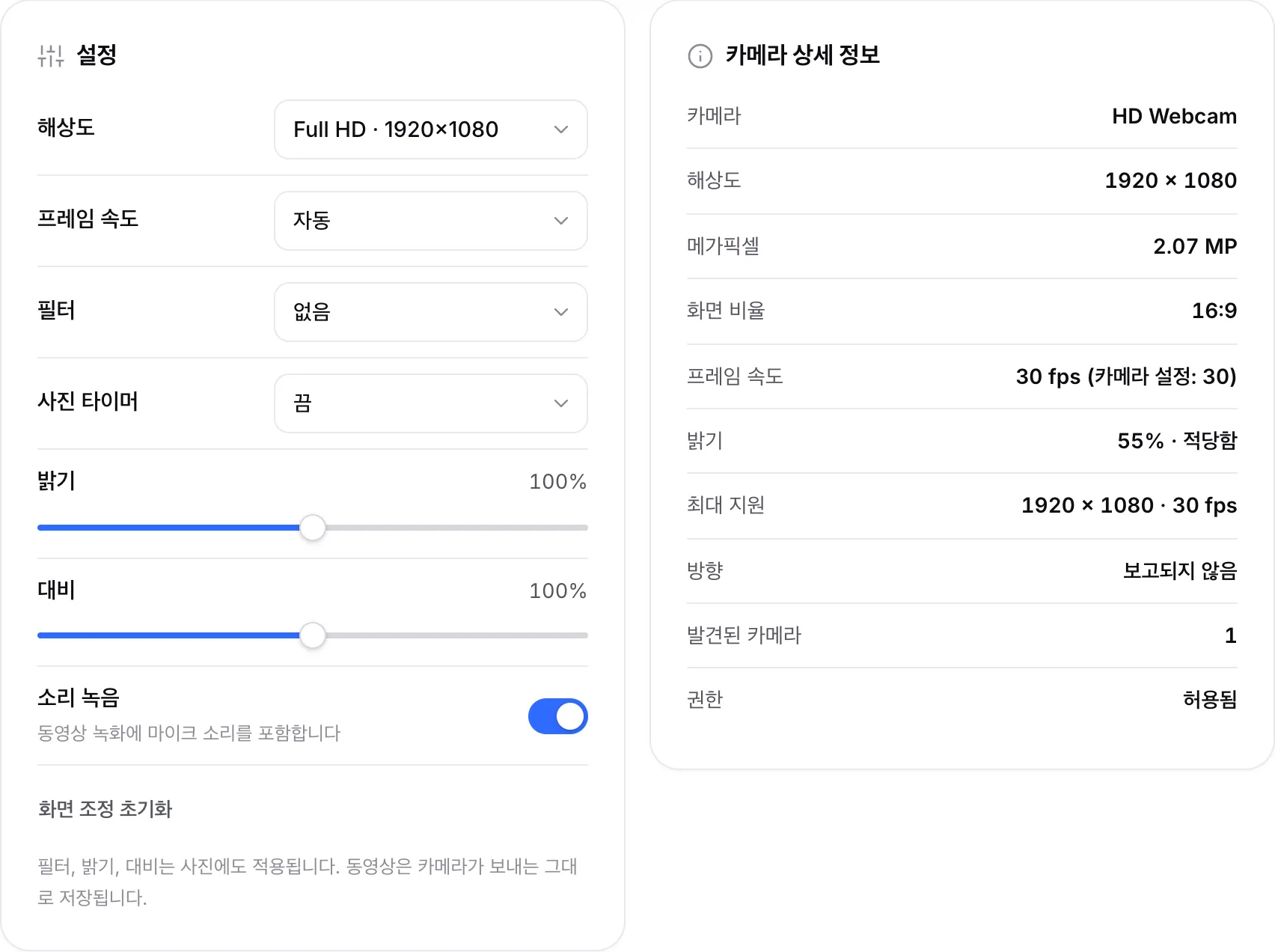Toggle the 소리 녹음 switch off
The width and height of the screenshot is (1275, 952).
coord(558,716)
